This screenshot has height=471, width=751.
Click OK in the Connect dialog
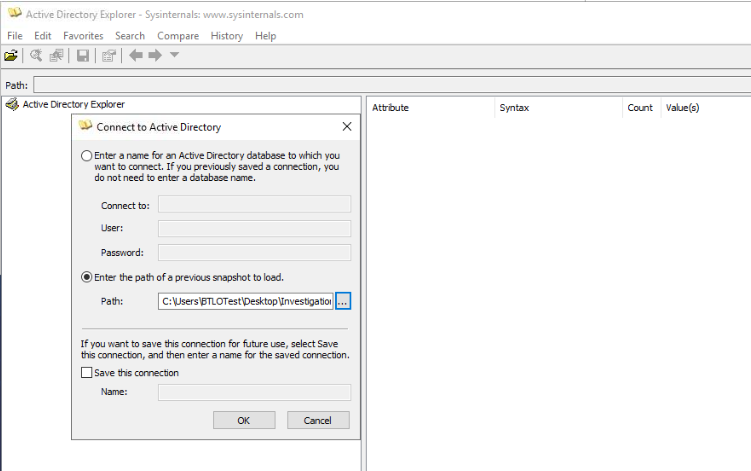(x=244, y=420)
